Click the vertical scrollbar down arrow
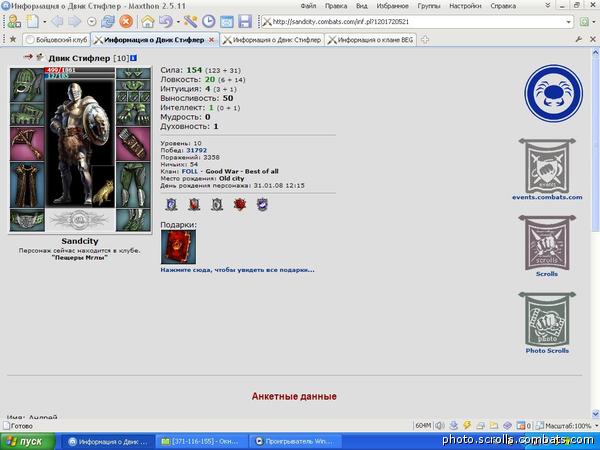 point(595,414)
